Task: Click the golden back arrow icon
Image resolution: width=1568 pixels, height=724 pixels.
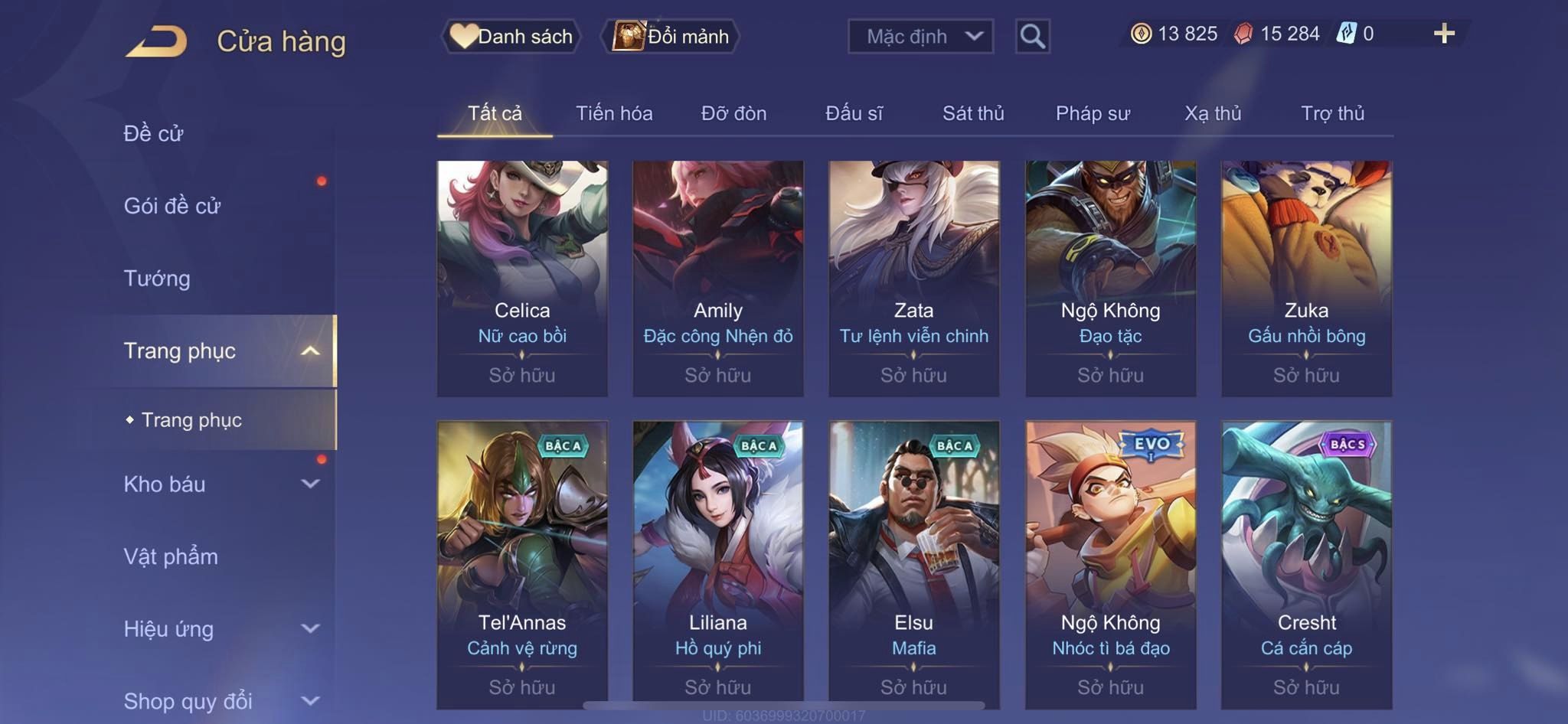Action: click(157, 41)
